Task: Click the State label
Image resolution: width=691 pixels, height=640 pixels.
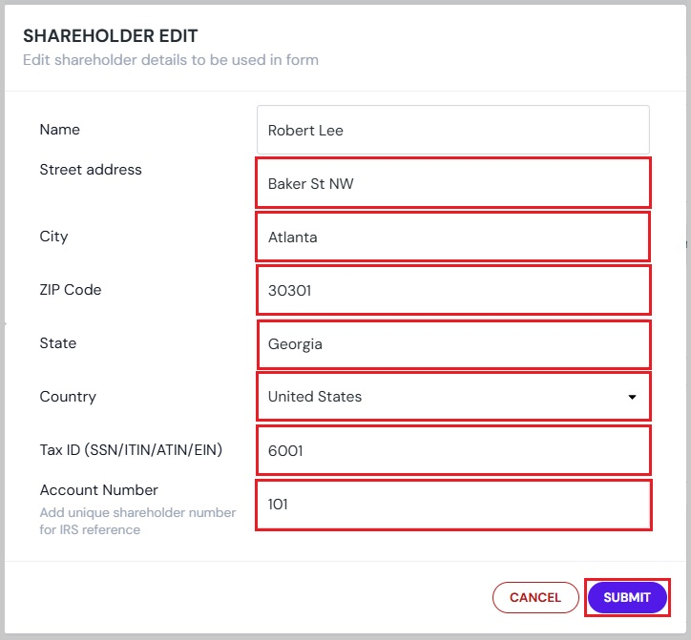Action: [x=58, y=343]
